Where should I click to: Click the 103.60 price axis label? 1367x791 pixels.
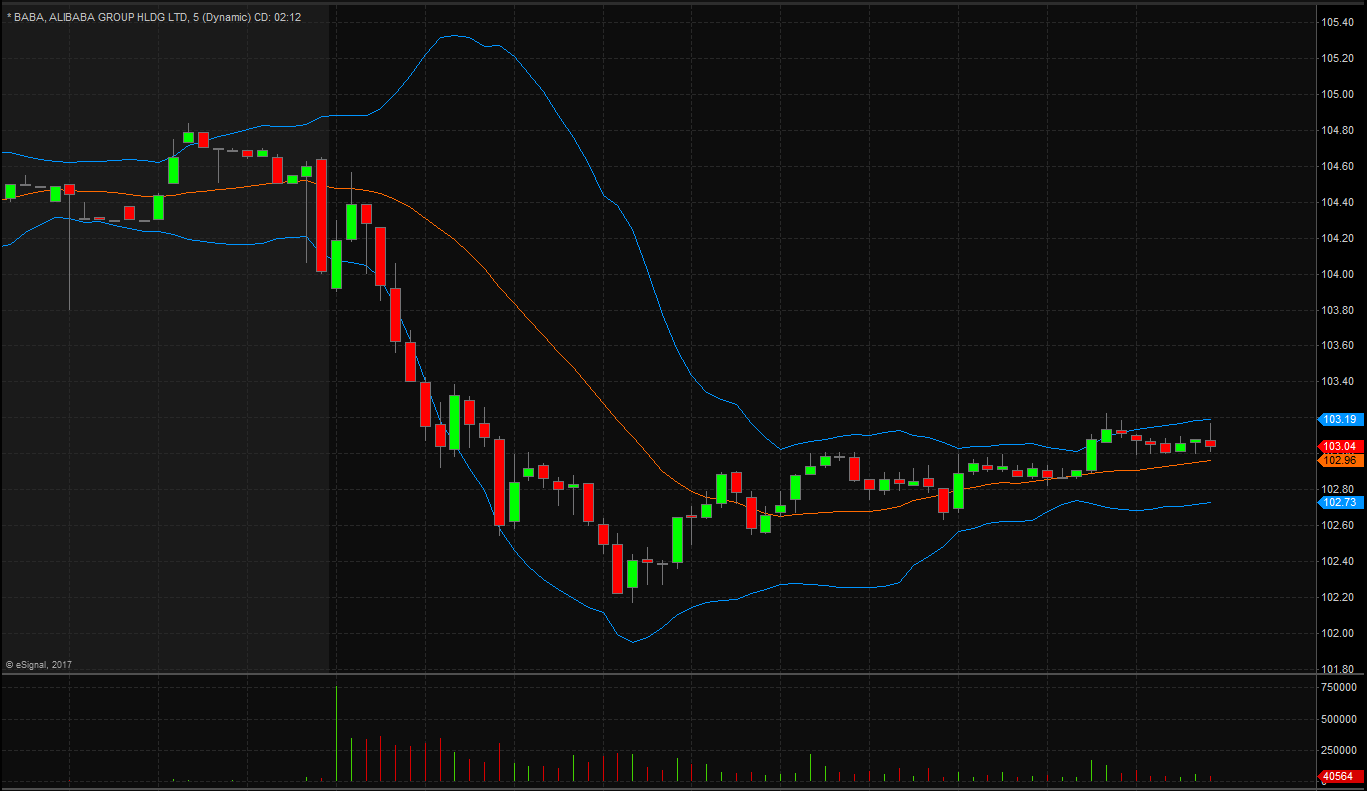1338,345
